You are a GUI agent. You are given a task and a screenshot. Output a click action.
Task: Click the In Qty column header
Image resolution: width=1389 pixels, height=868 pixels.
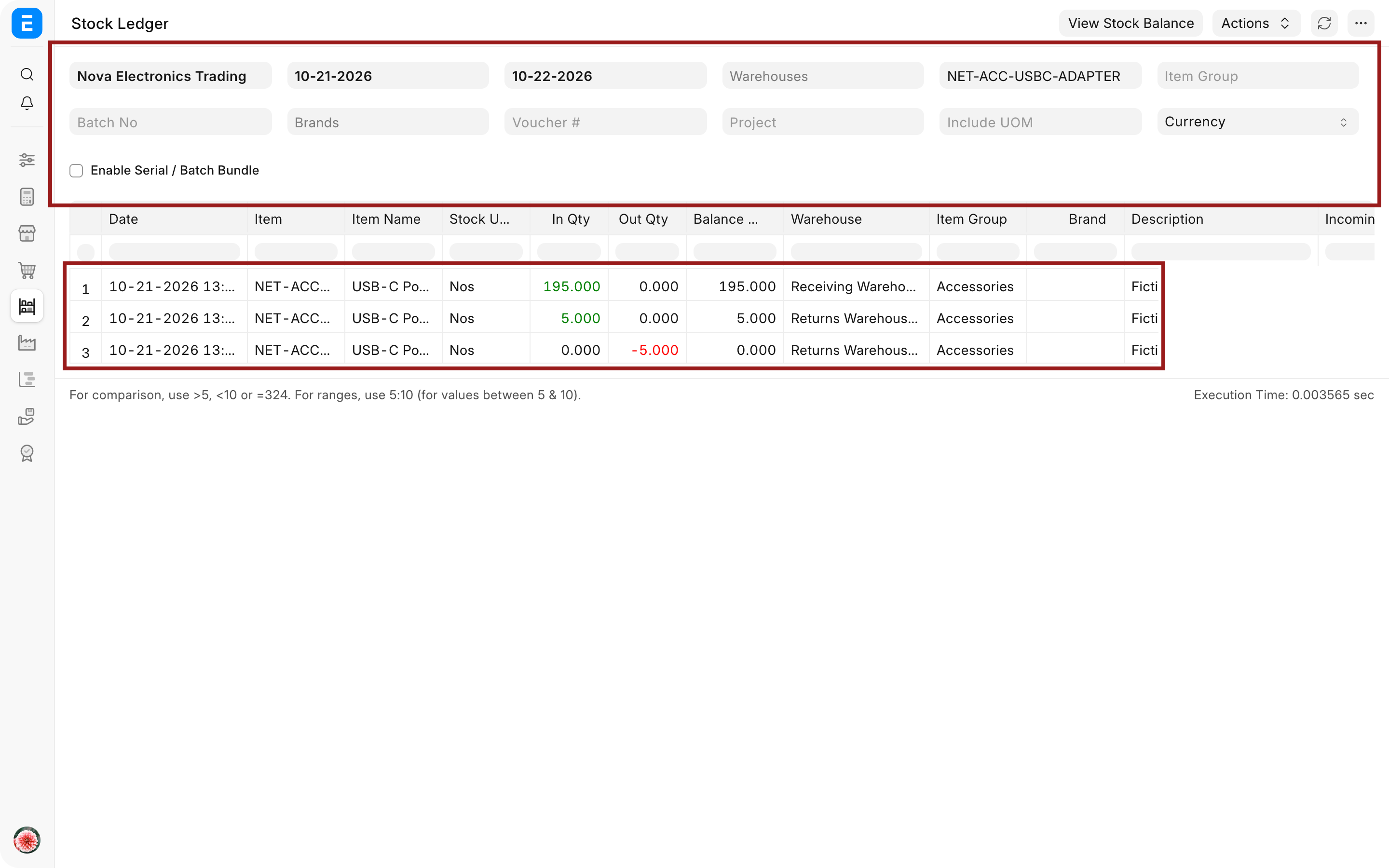569,219
